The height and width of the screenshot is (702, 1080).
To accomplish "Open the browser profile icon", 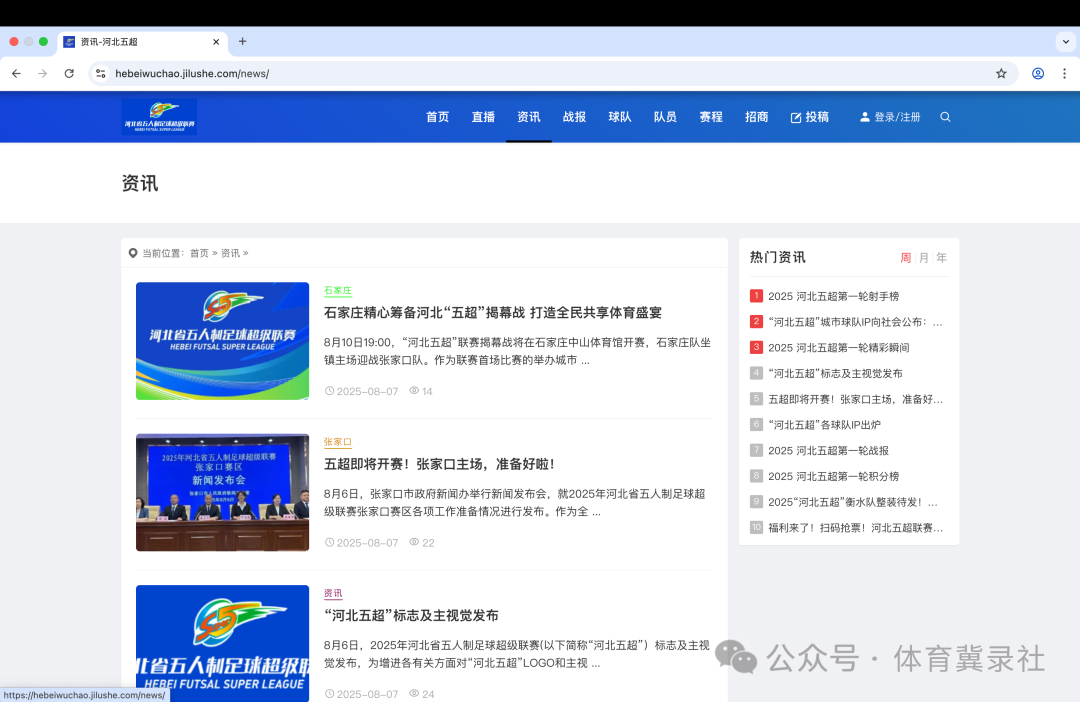I will click(1038, 74).
